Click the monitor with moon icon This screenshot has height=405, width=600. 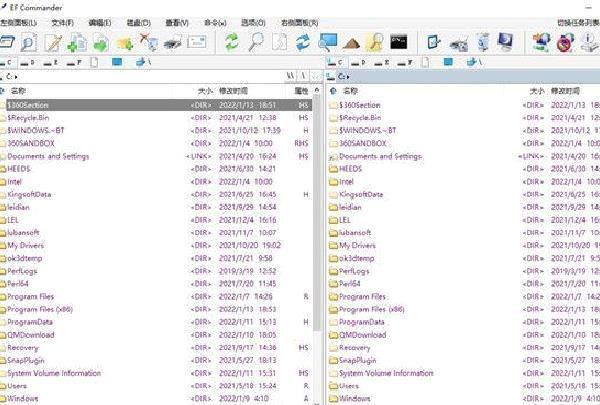click(505, 42)
